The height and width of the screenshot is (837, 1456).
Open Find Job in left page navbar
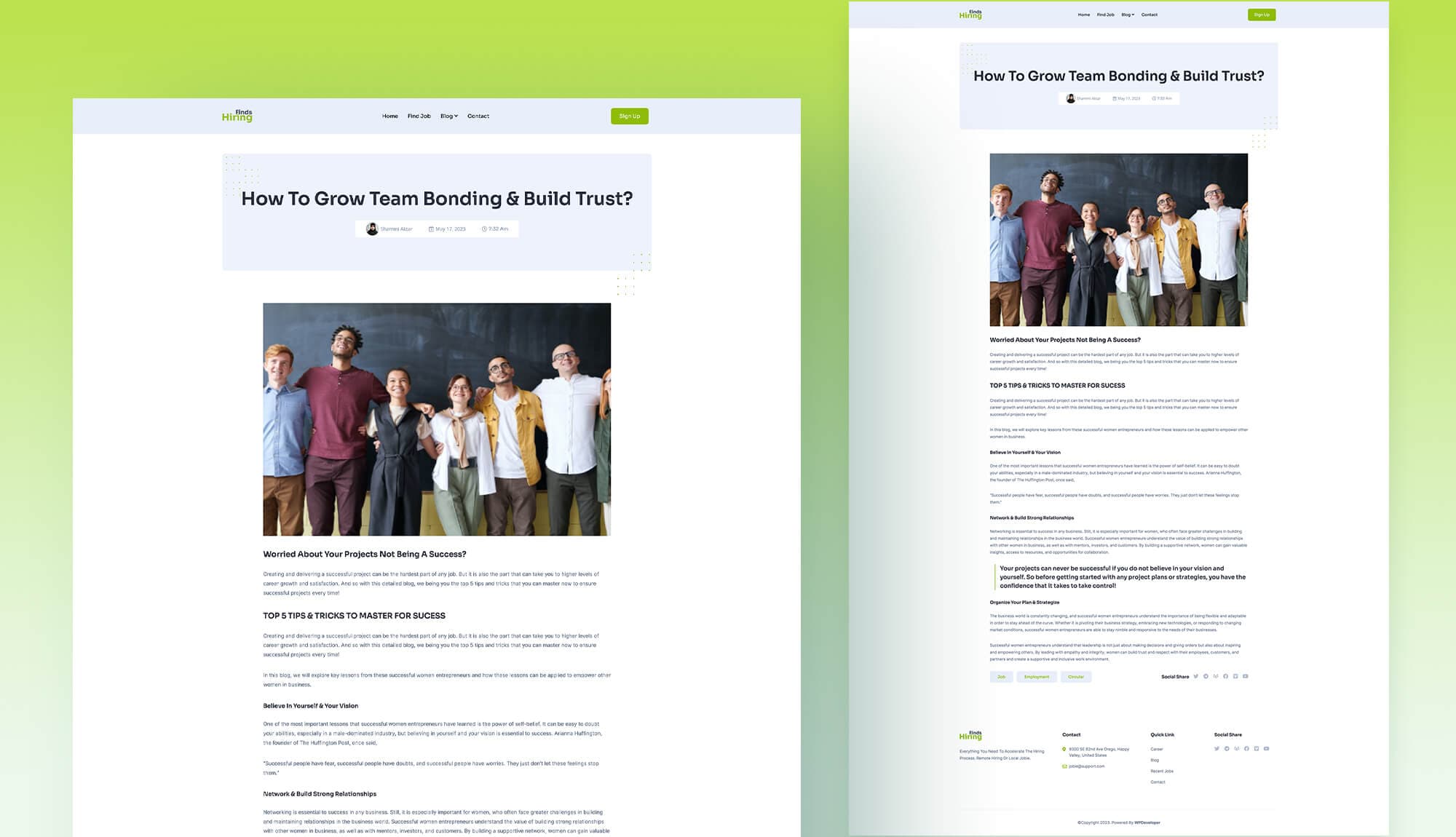click(419, 116)
